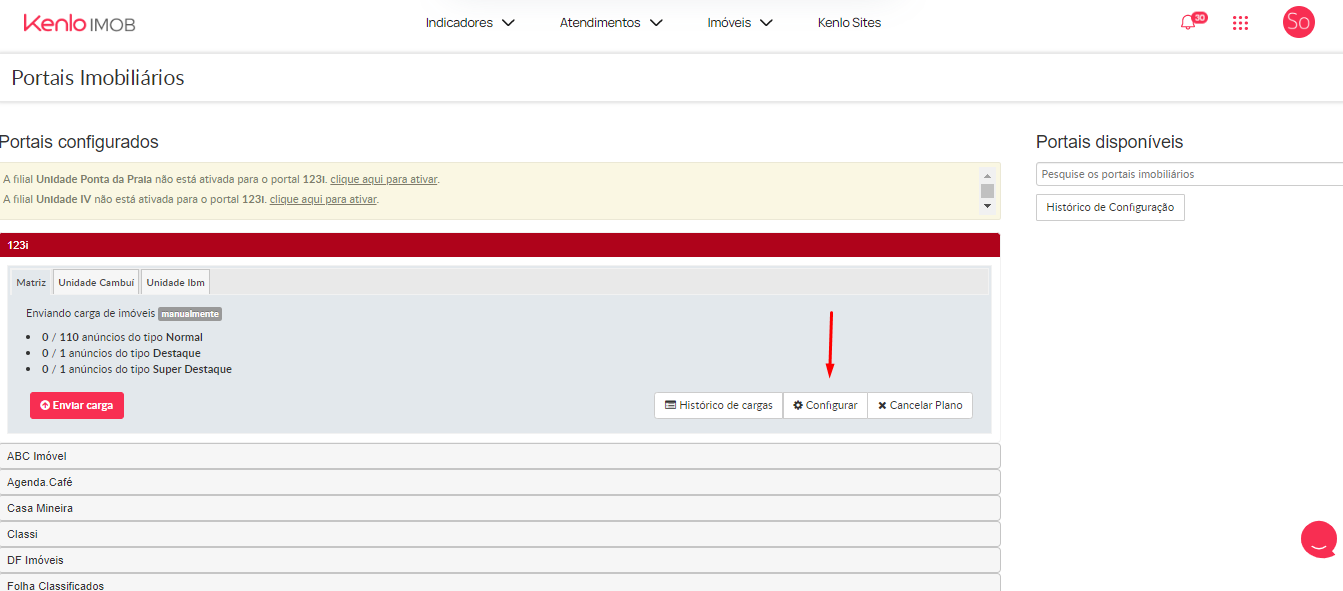1343x591 pixels.
Task: Click the Portais Imobiliários page title
Action: coord(98,78)
